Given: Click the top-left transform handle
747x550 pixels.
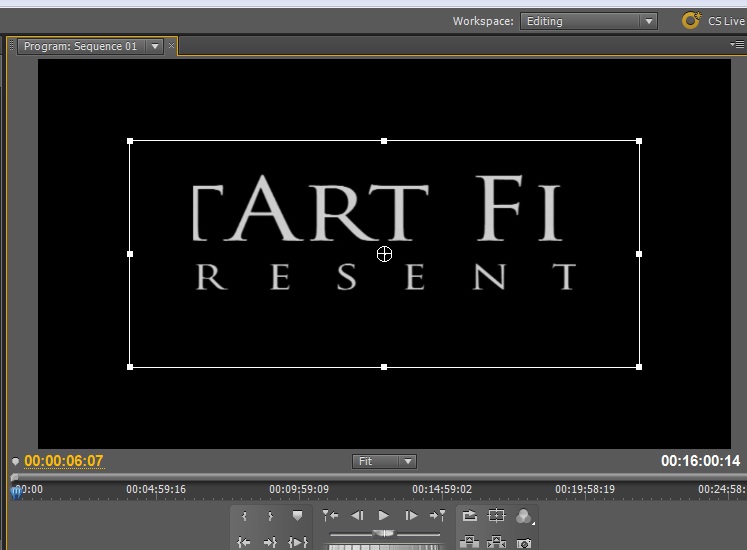Looking at the screenshot, I should 130,141.
